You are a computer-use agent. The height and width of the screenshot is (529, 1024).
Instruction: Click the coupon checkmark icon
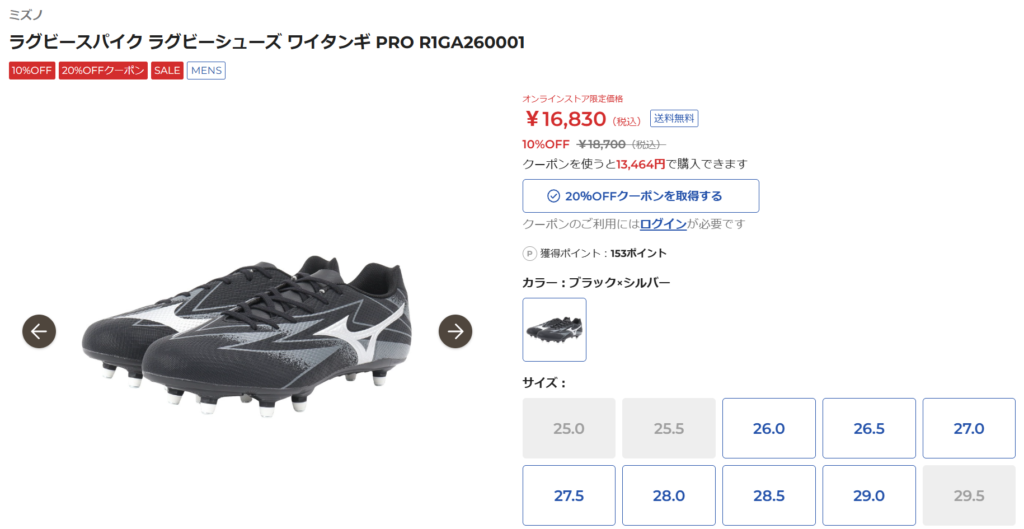click(553, 196)
